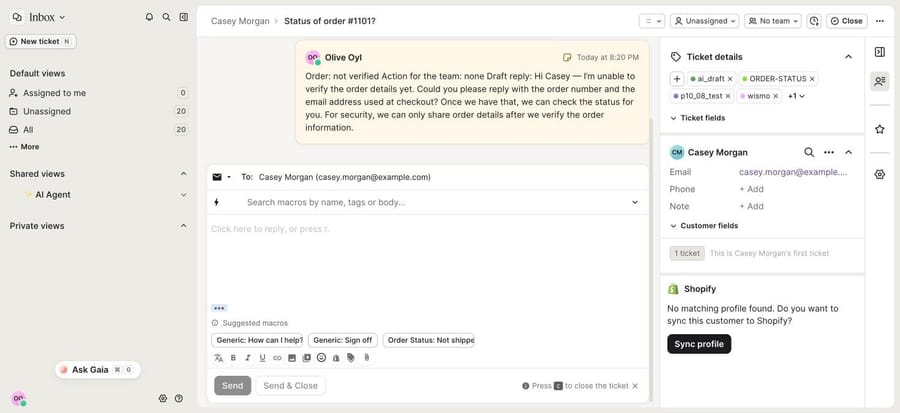Viewport: 900px width, 413px height.
Task: Open the priority dropdown in header
Action: click(x=652, y=21)
